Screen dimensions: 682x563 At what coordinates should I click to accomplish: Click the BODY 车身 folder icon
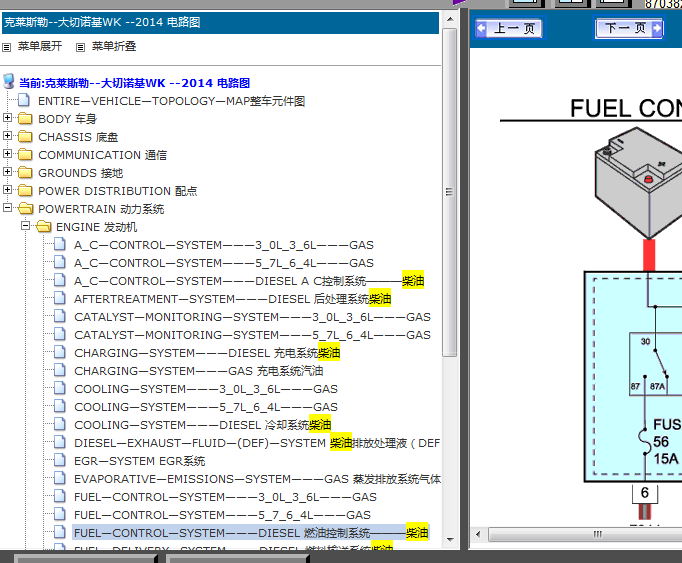pos(25,119)
